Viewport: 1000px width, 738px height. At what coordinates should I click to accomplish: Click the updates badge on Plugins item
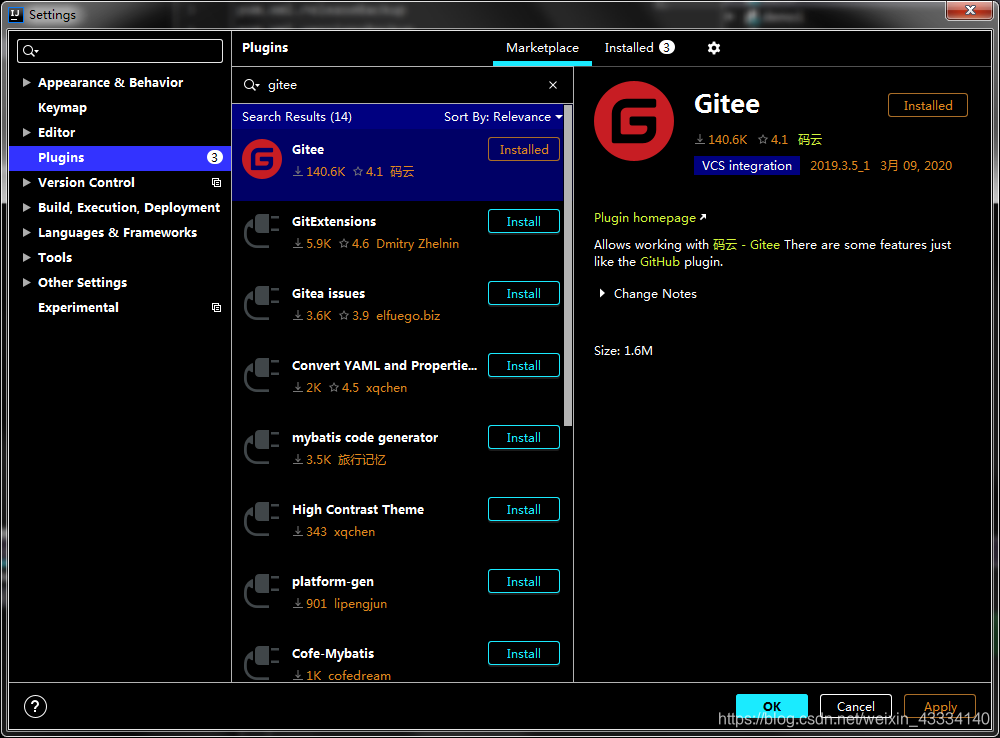tap(214, 158)
